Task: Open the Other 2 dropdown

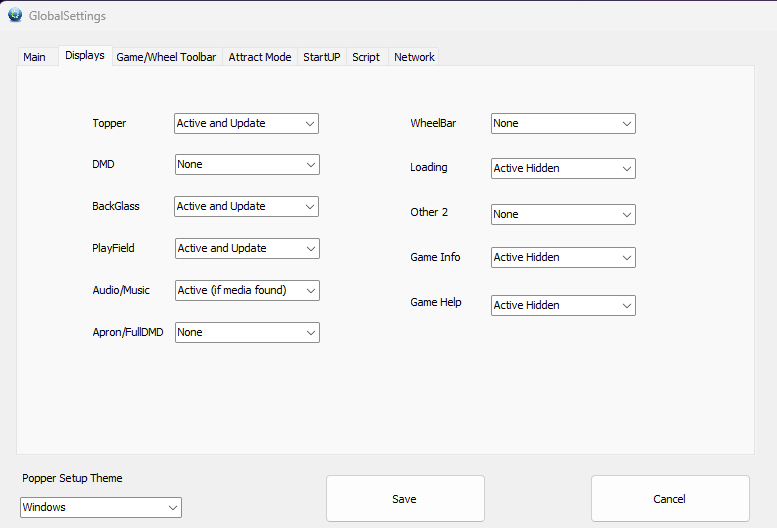Action: click(x=563, y=214)
